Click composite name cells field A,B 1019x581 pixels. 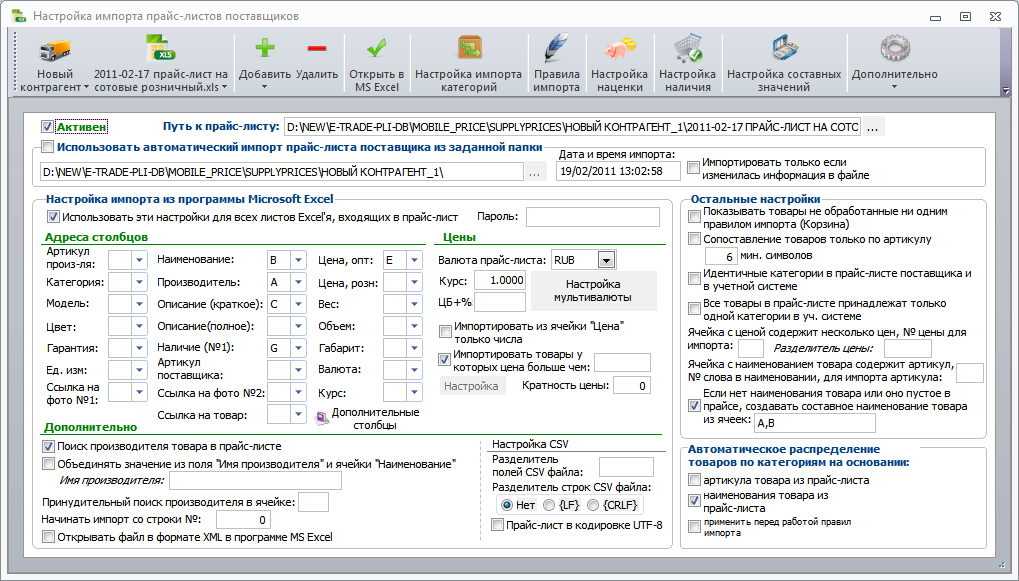(815, 423)
